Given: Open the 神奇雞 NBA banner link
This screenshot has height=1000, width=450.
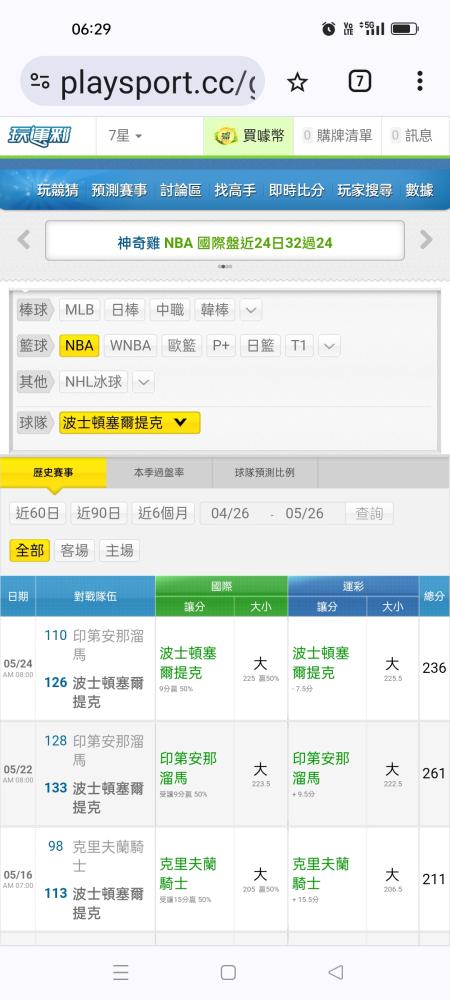Looking at the screenshot, I should [x=225, y=242].
